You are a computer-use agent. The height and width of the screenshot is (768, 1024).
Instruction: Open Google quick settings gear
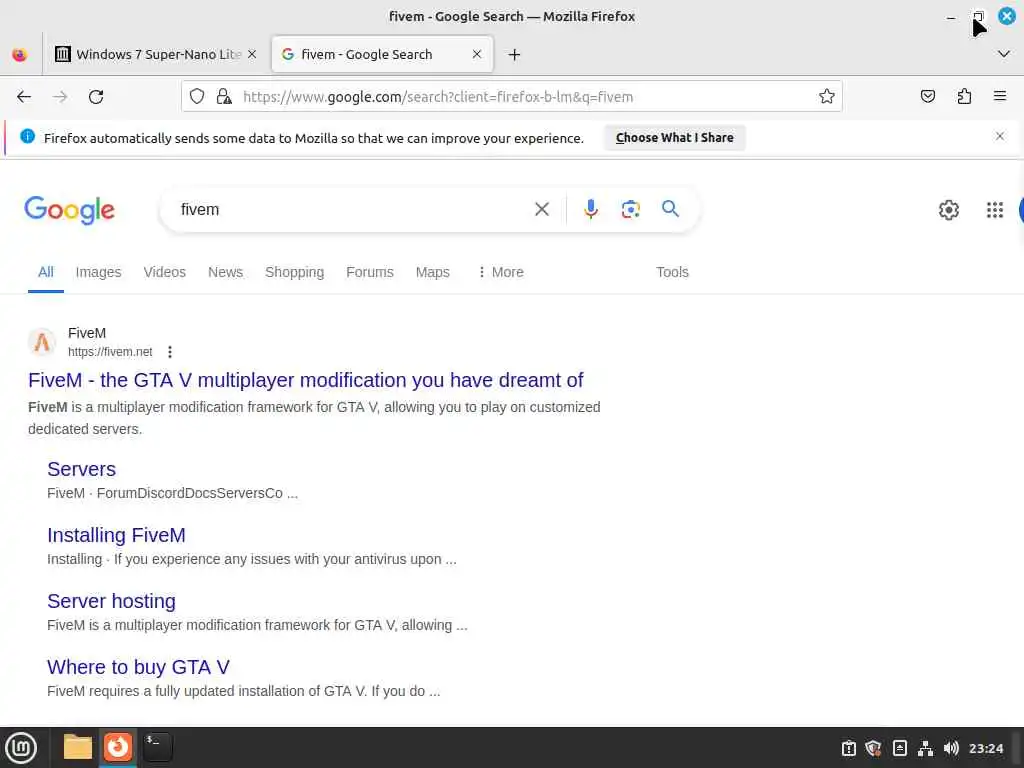[948, 210]
